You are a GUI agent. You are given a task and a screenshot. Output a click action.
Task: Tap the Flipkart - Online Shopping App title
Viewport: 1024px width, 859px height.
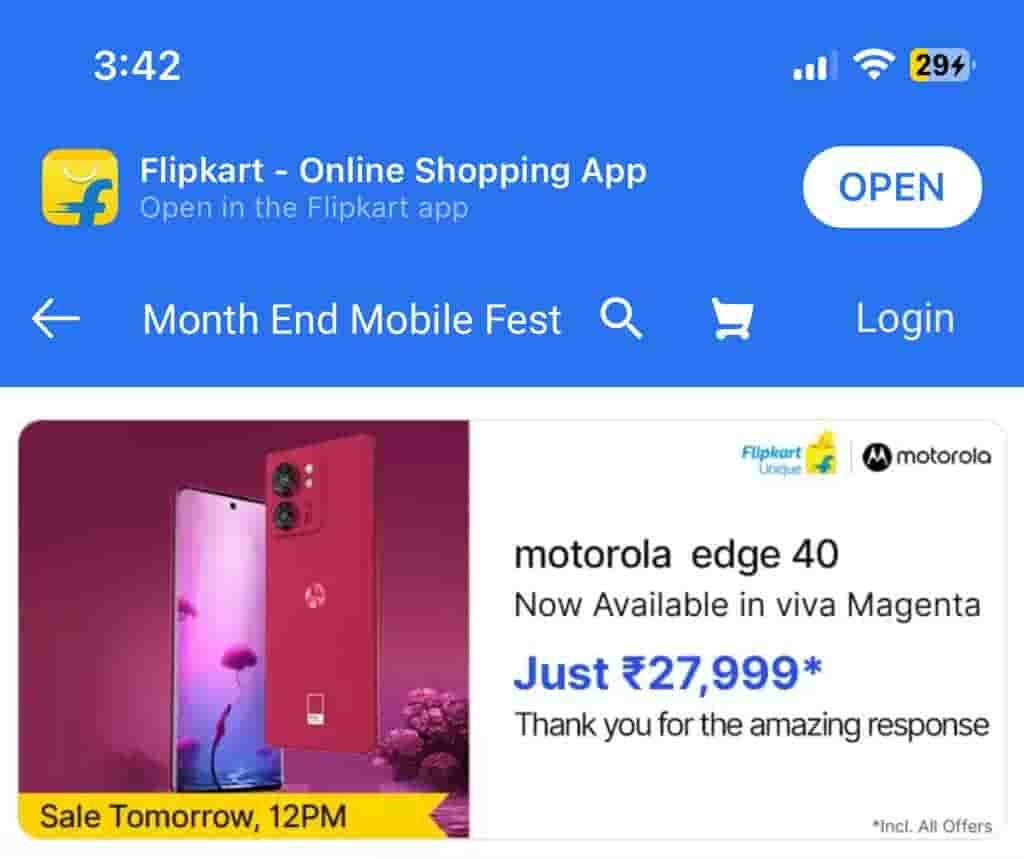pos(393,171)
